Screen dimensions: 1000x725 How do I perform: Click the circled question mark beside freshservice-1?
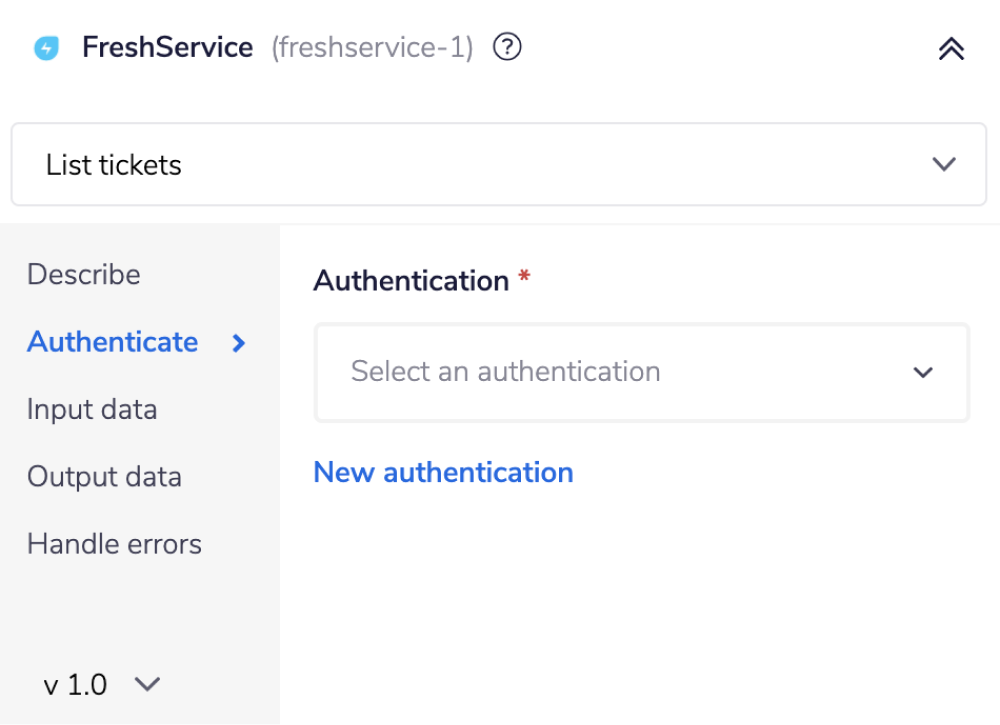(x=506, y=46)
